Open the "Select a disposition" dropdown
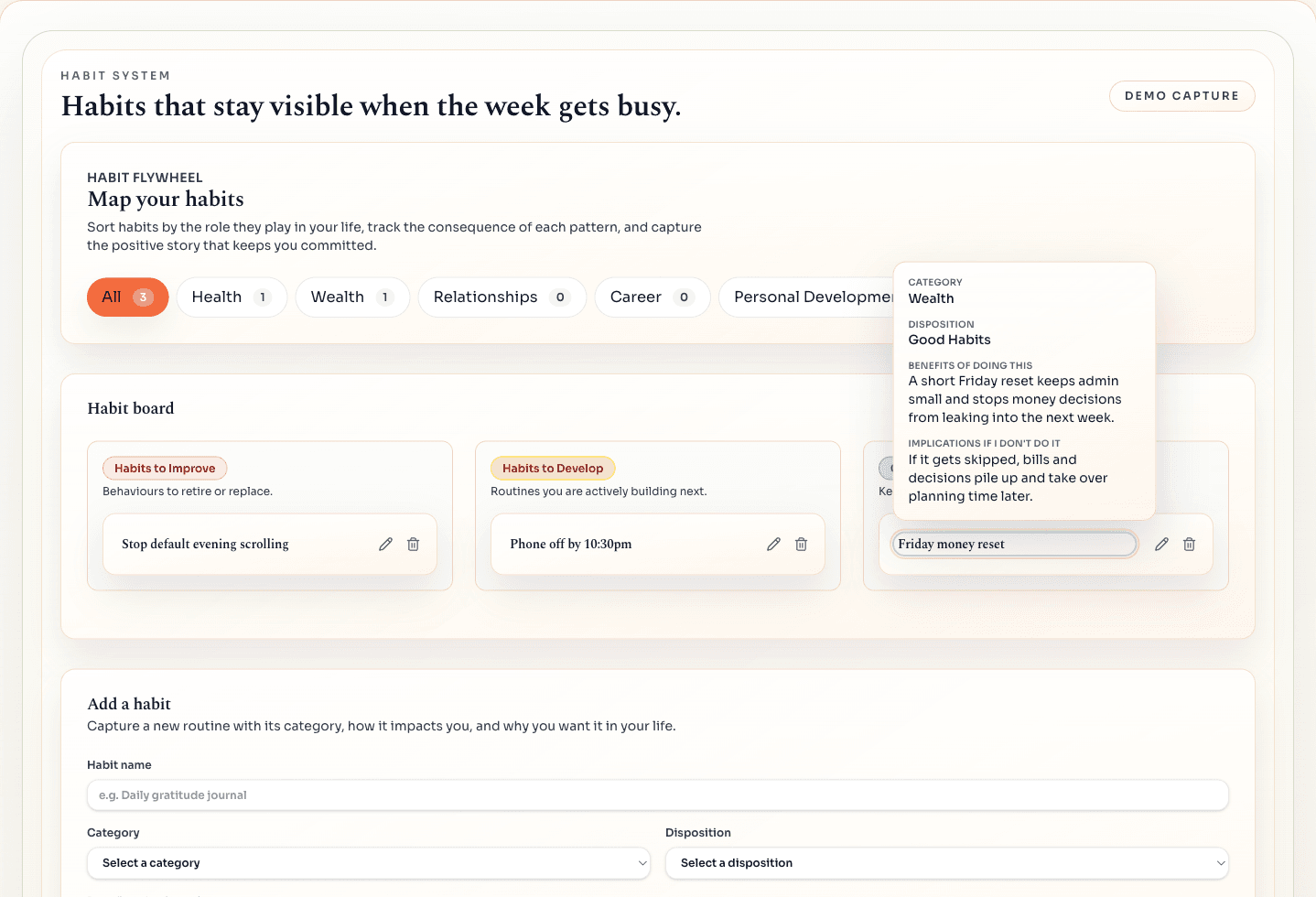1316x897 pixels. click(948, 863)
